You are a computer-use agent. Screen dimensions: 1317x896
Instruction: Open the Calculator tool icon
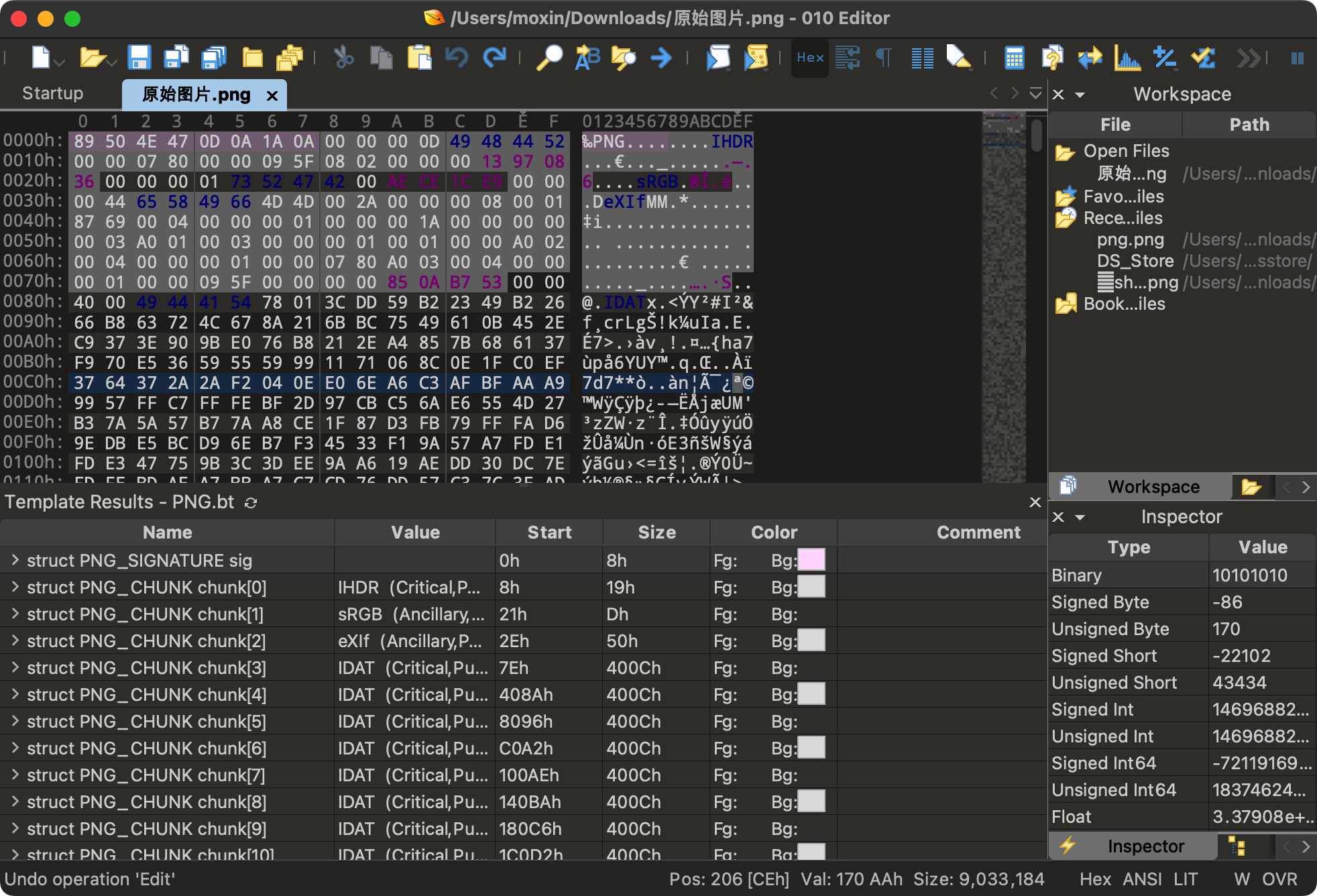pos(1014,58)
